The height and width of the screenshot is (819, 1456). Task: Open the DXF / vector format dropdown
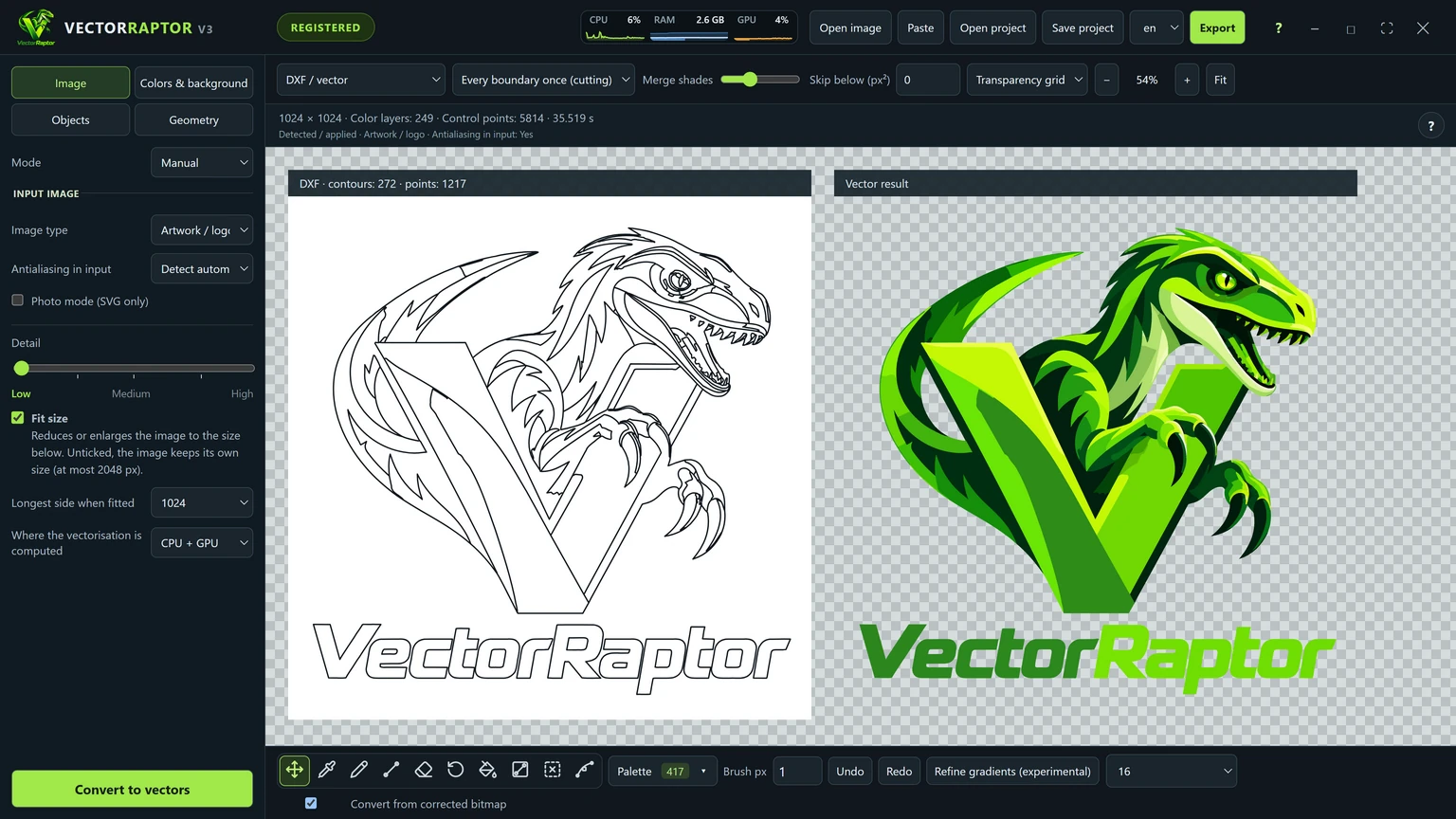click(x=361, y=80)
